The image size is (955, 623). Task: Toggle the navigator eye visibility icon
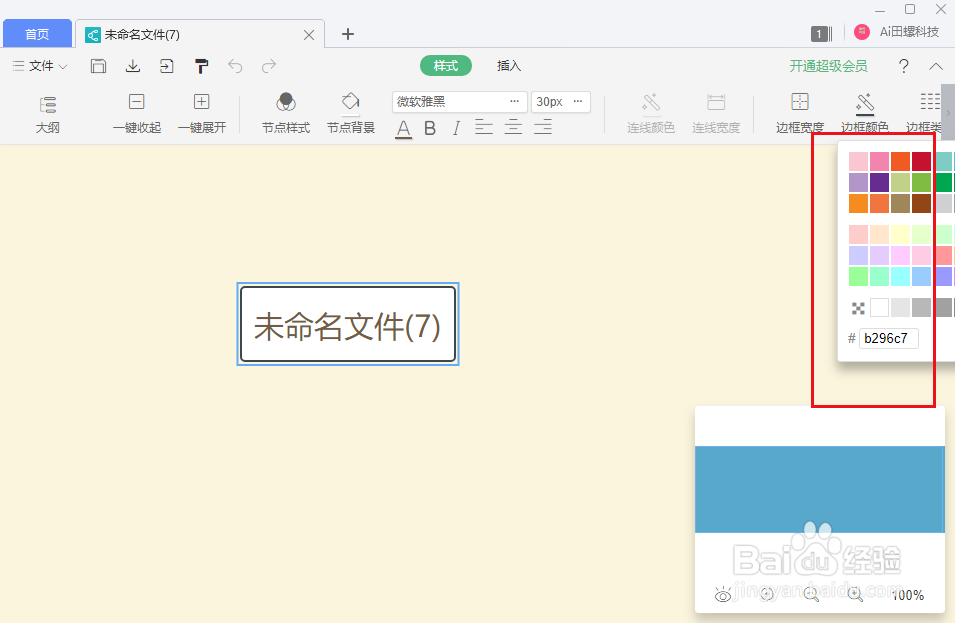[723, 594]
